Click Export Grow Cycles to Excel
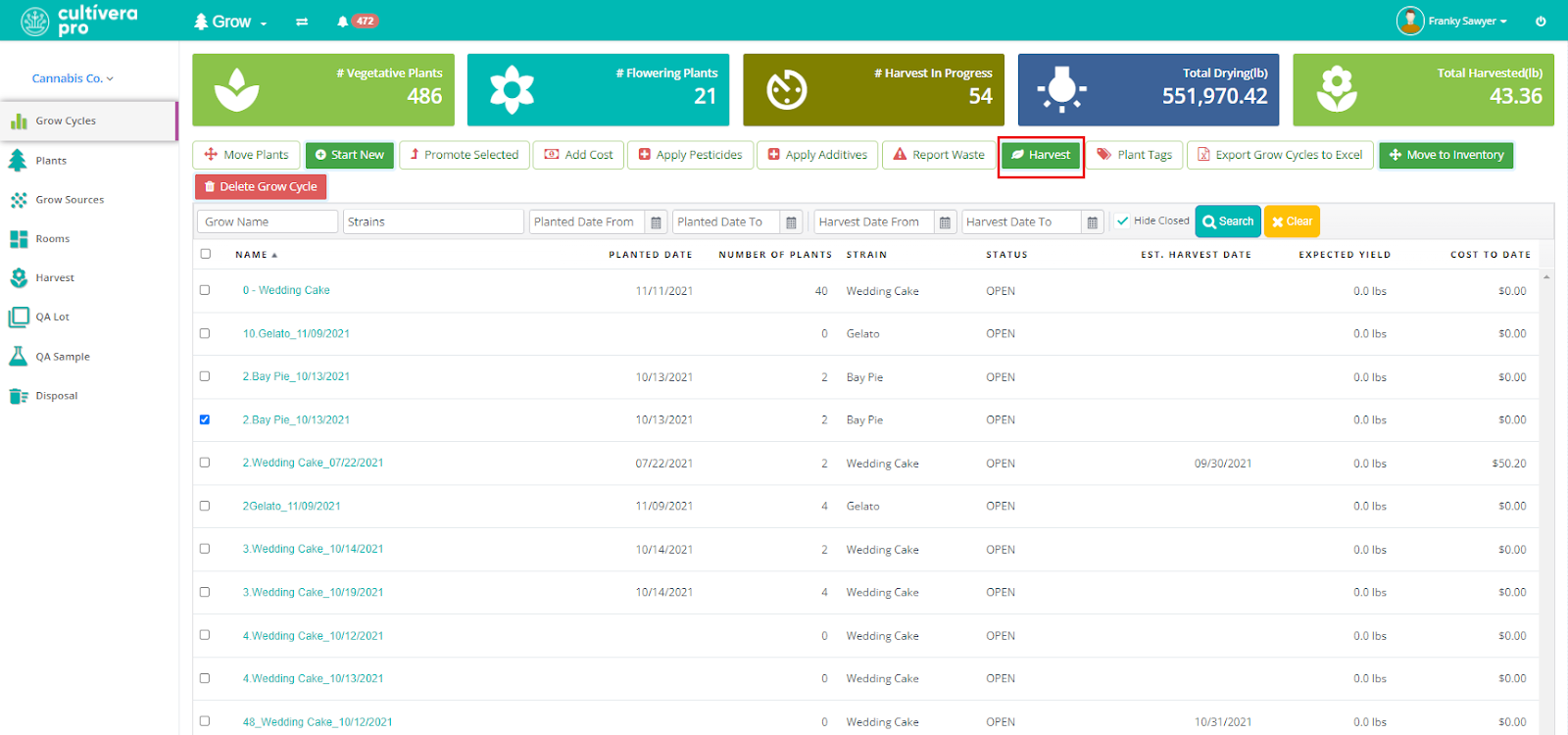 (1280, 155)
